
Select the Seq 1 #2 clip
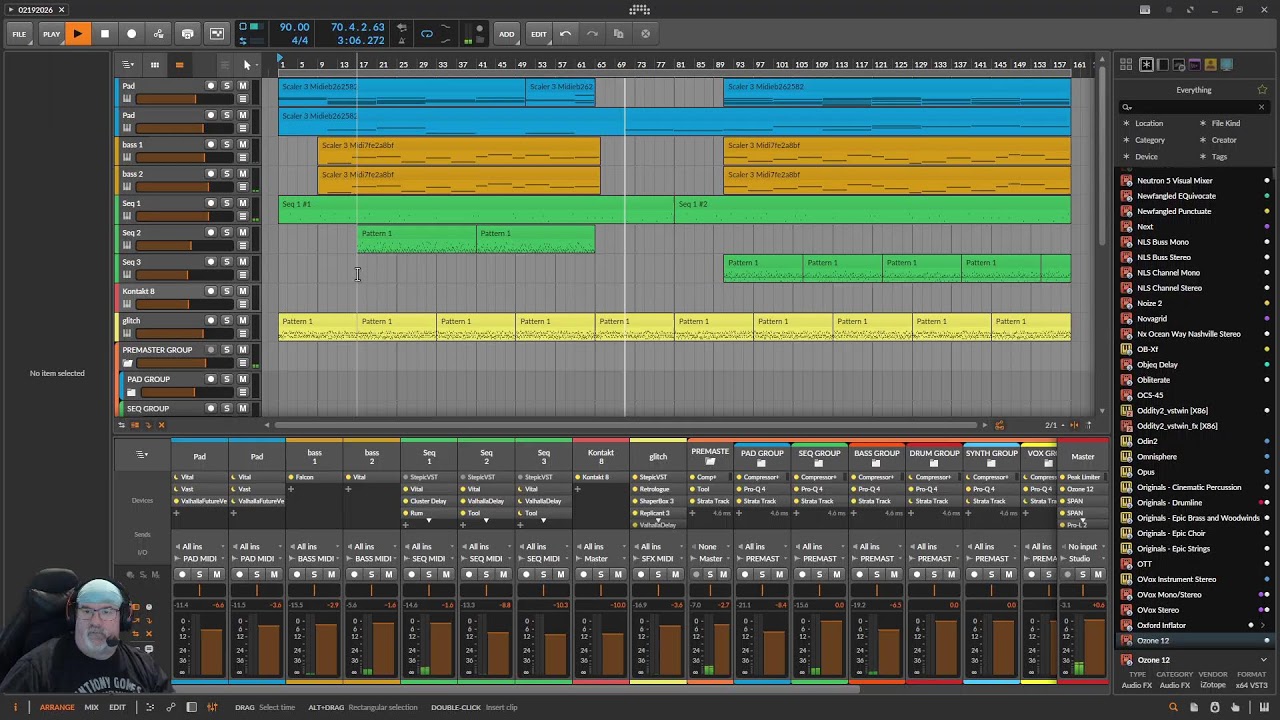pos(872,210)
